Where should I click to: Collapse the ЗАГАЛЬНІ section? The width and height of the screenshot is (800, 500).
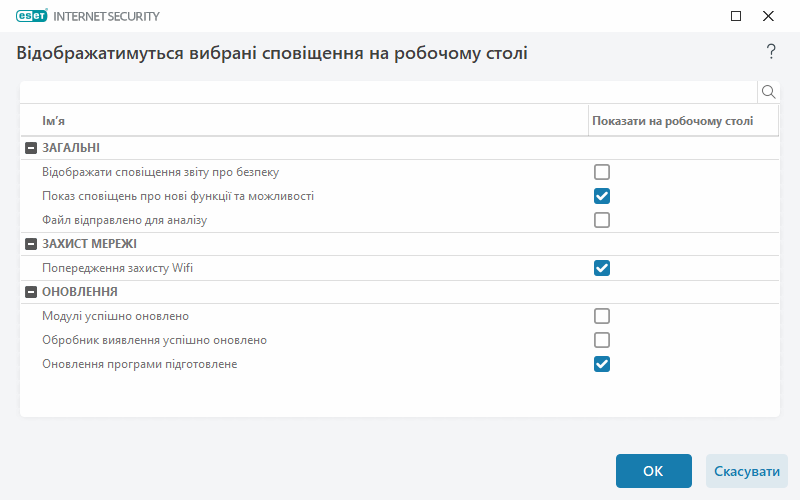(x=30, y=148)
